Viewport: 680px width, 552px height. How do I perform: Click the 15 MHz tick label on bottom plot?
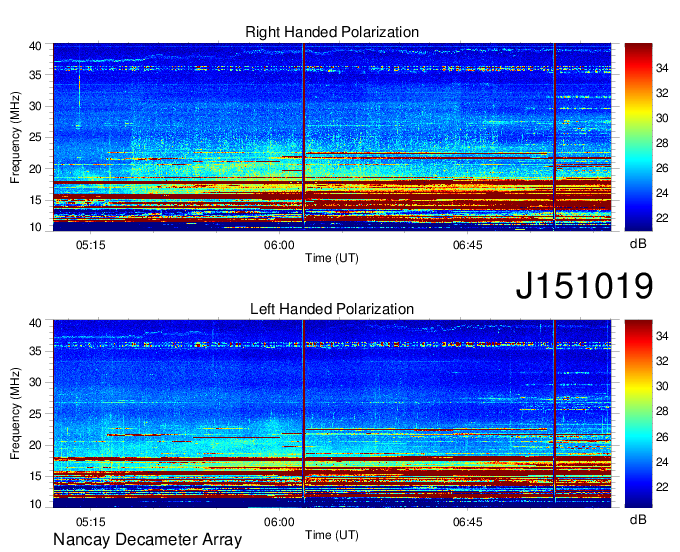pyautogui.click(x=35, y=476)
